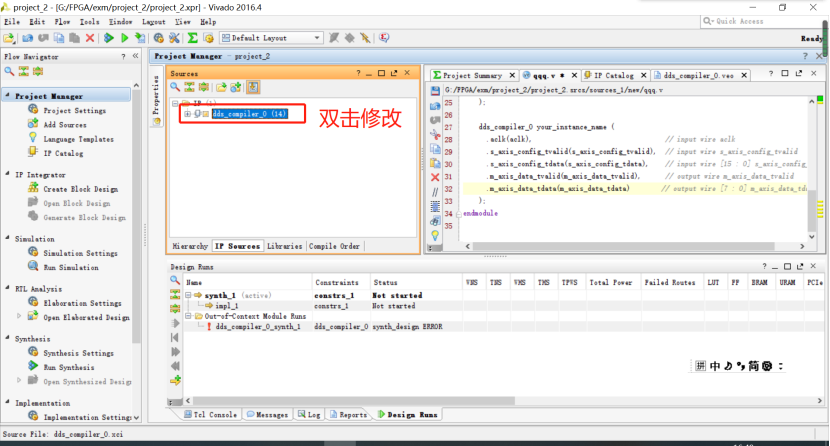830x446 pixels.
Task: Click the search icon in Design Runs panel
Action: (x=175, y=280)
